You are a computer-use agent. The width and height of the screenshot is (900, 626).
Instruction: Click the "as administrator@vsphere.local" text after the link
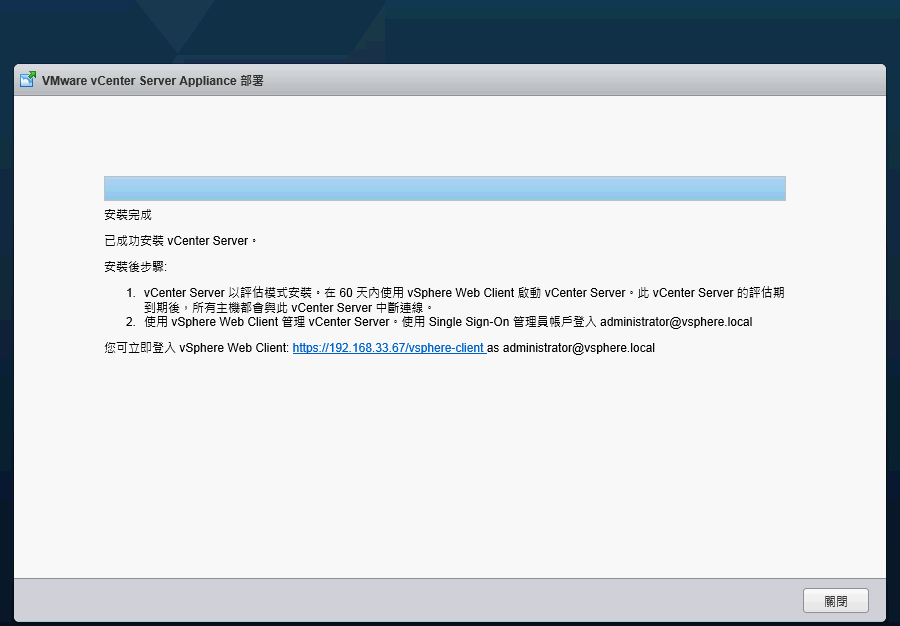click(x=571, y=348)
